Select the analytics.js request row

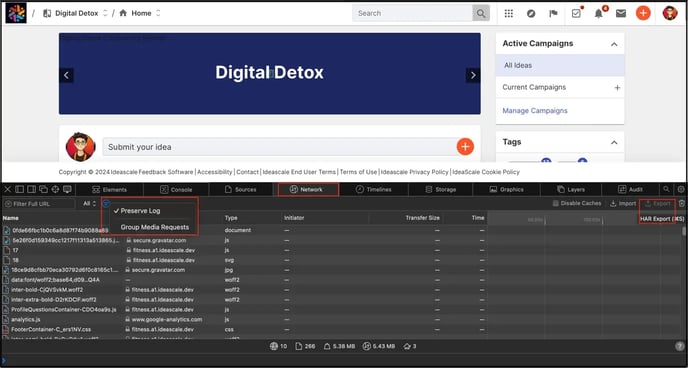pos(244,320)
